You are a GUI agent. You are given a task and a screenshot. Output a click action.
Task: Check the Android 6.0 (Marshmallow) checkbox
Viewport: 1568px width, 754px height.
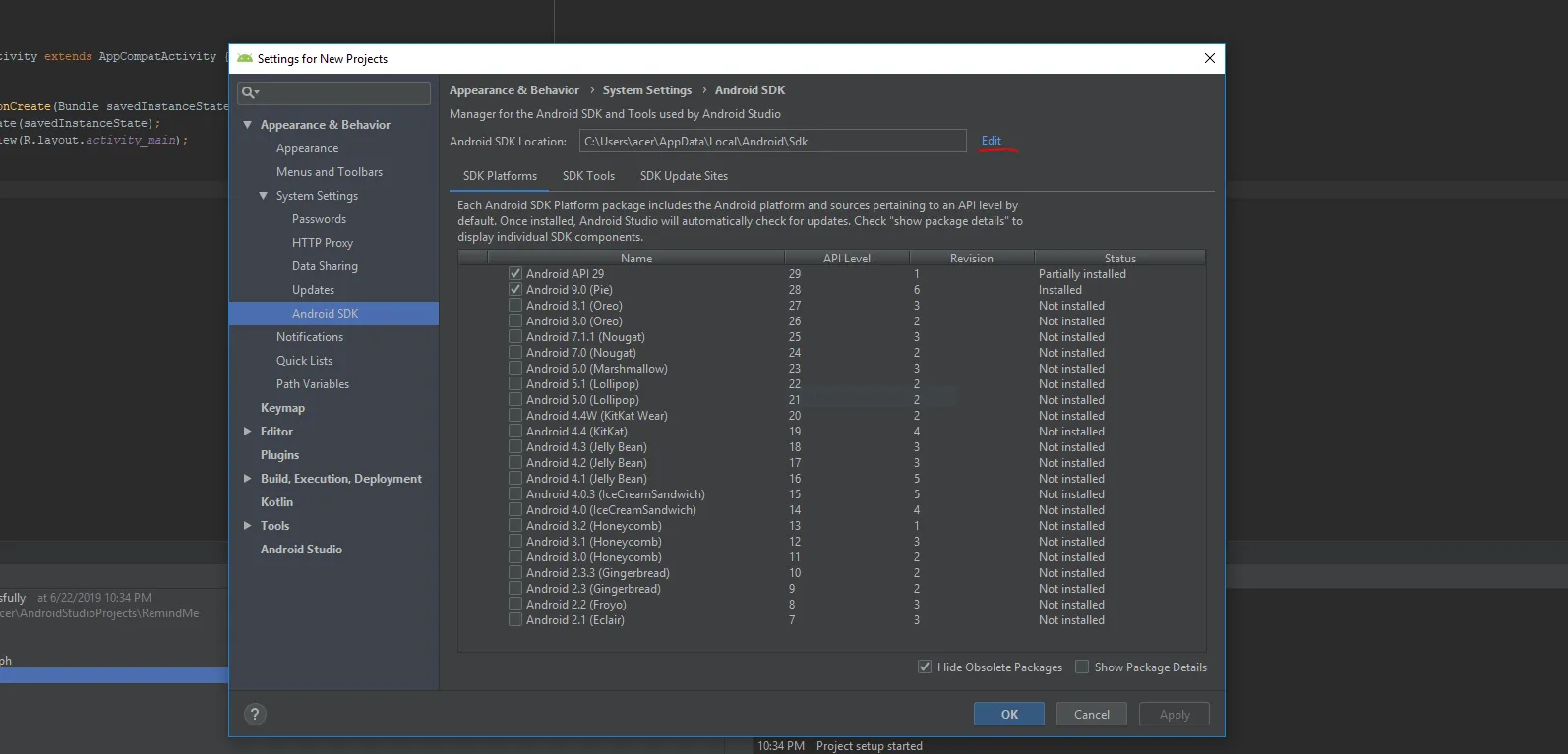(x=515, y=369)
